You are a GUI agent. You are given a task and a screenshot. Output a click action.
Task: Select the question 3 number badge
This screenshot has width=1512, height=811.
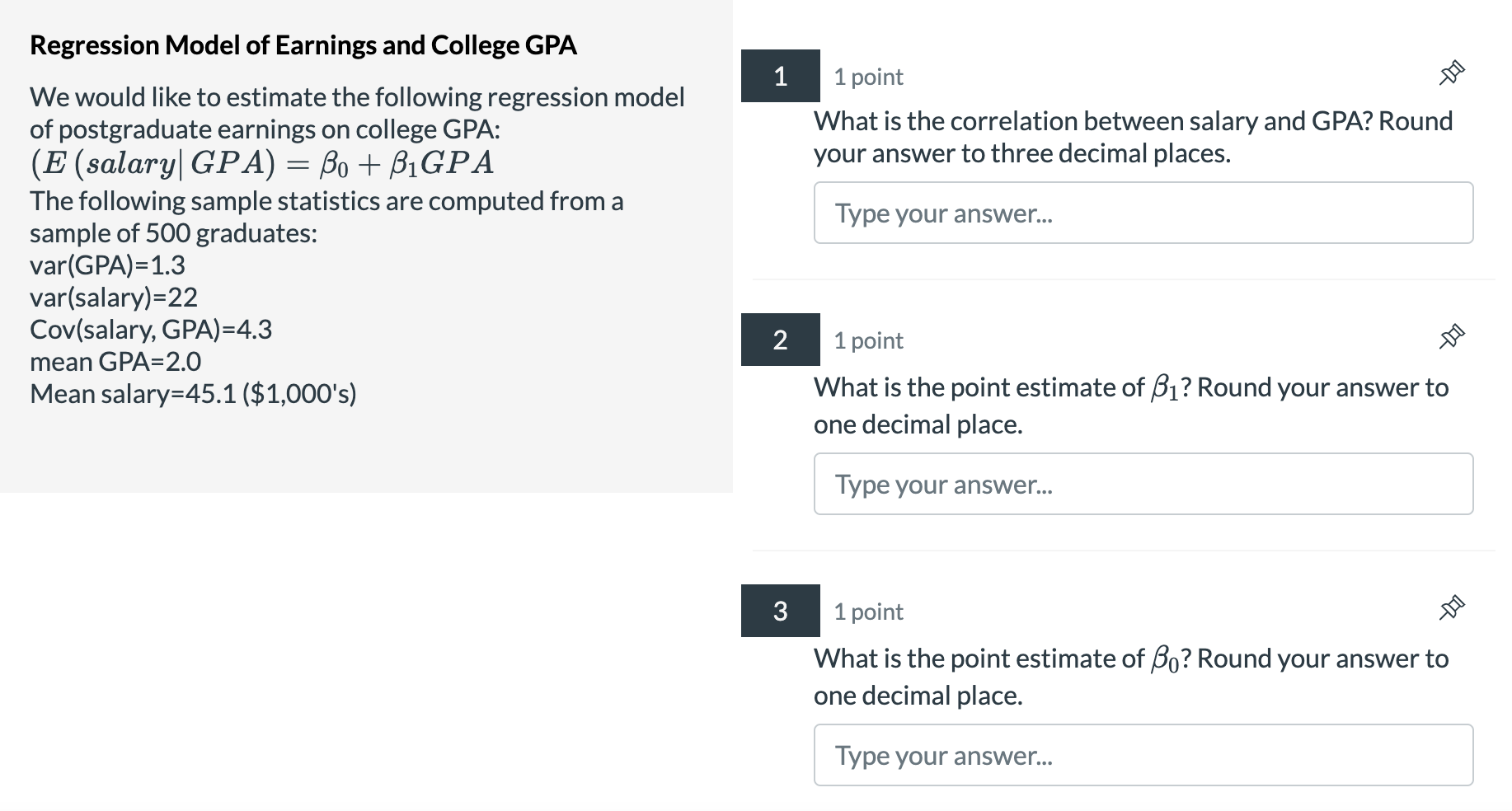781,612
